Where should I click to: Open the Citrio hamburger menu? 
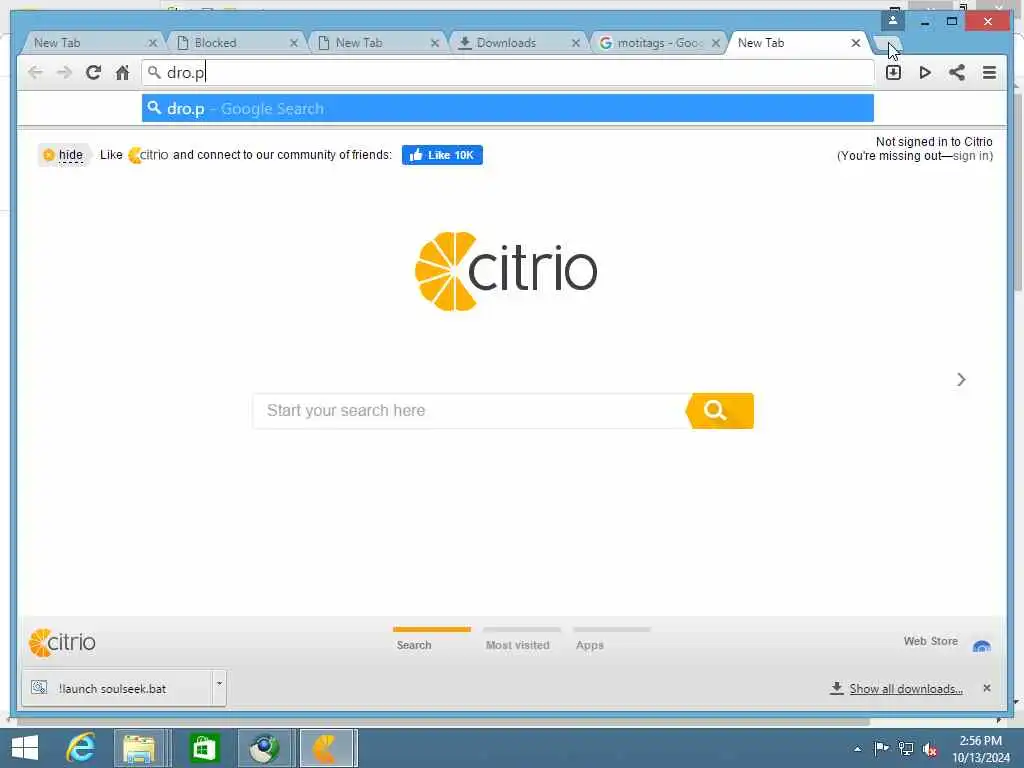pos(989,72)
